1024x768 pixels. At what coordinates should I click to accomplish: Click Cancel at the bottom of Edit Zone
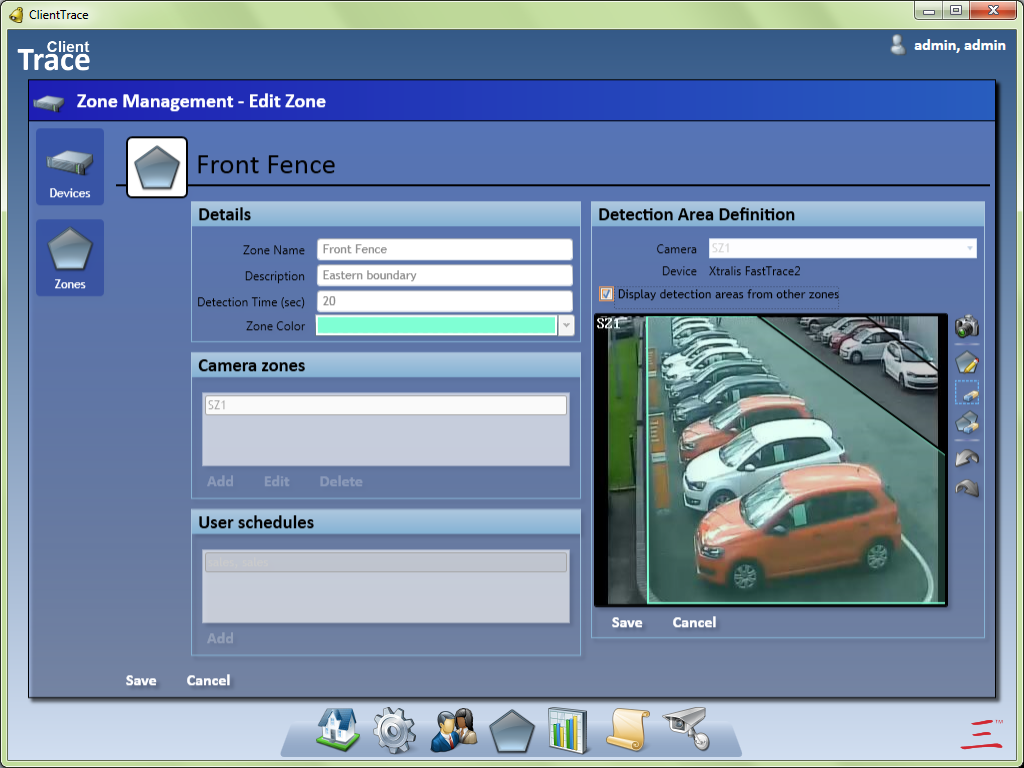point(208,681)
